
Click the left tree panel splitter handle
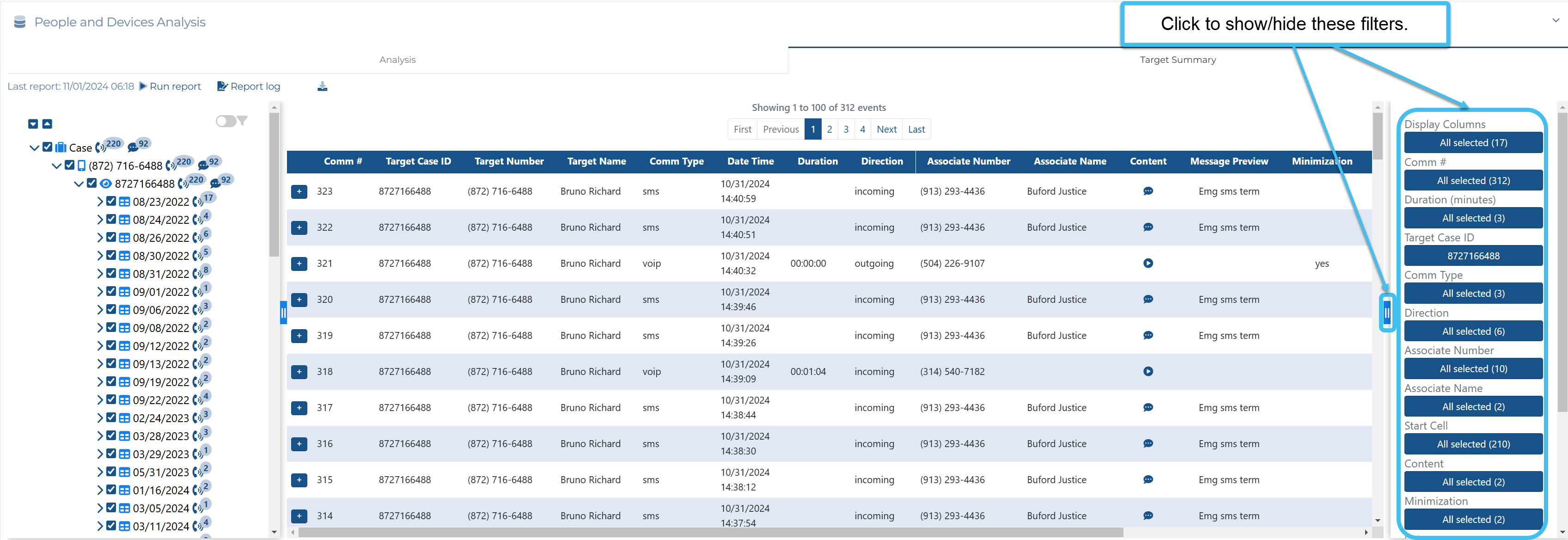tap(283, 313)
